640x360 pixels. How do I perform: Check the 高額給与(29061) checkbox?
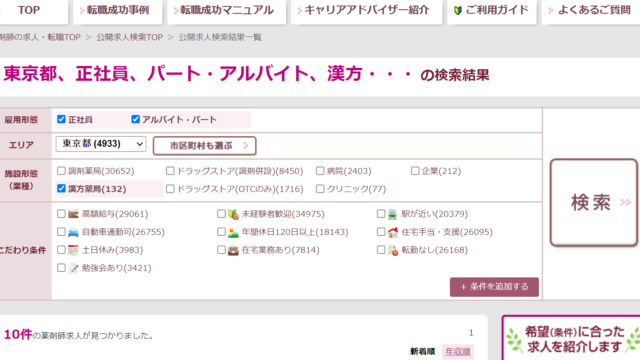[x=61, y=213]
